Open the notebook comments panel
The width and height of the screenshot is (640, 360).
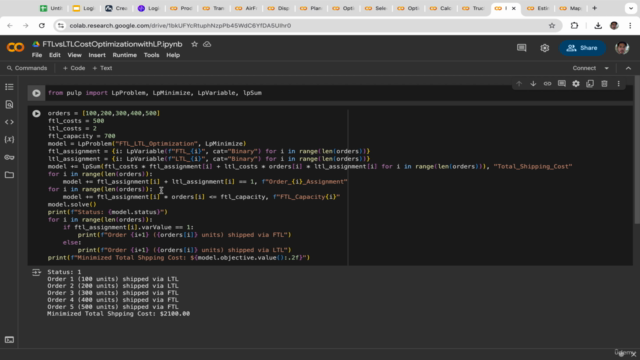point(522,48)
